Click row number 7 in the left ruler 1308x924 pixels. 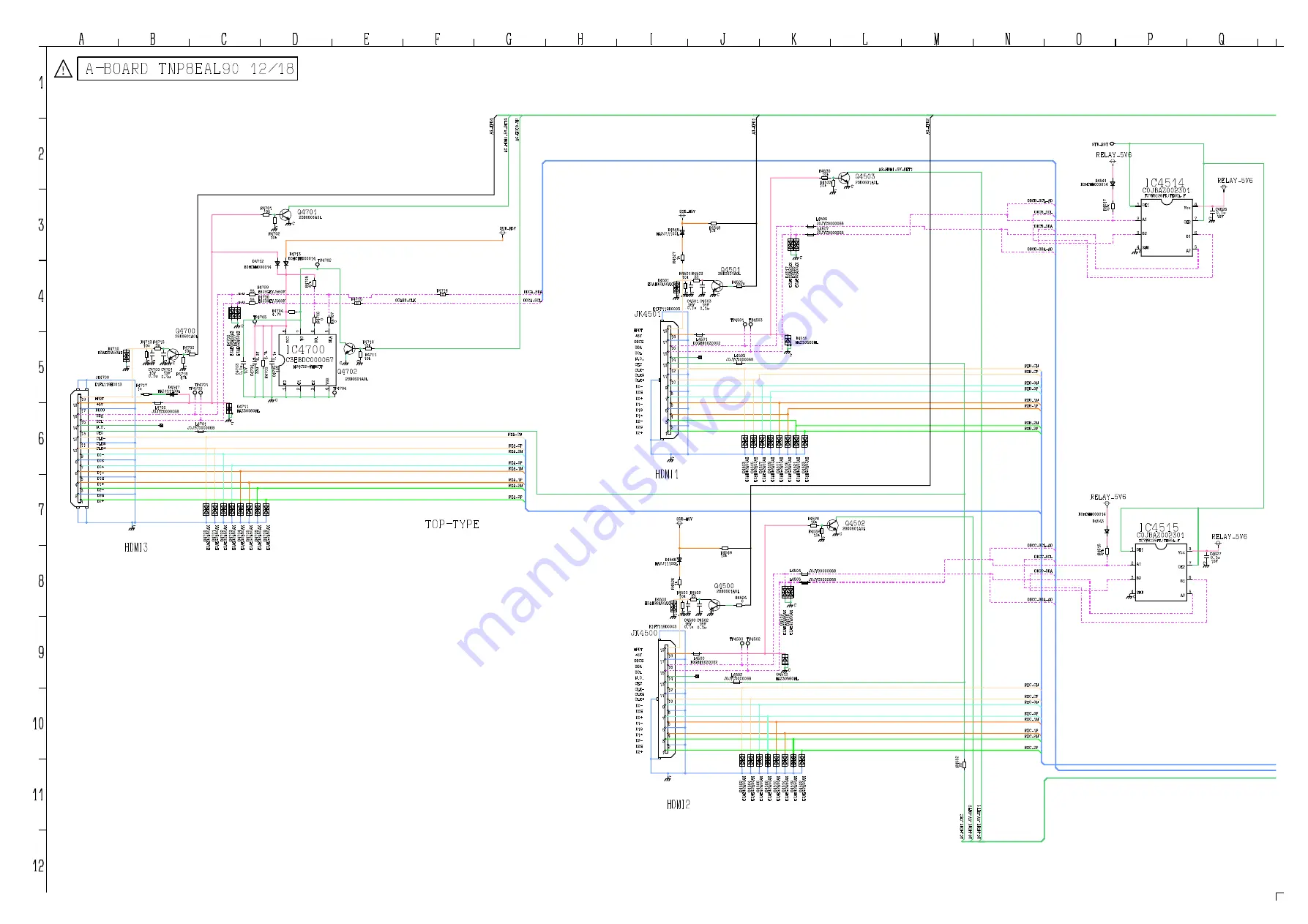tap(41, 510)
